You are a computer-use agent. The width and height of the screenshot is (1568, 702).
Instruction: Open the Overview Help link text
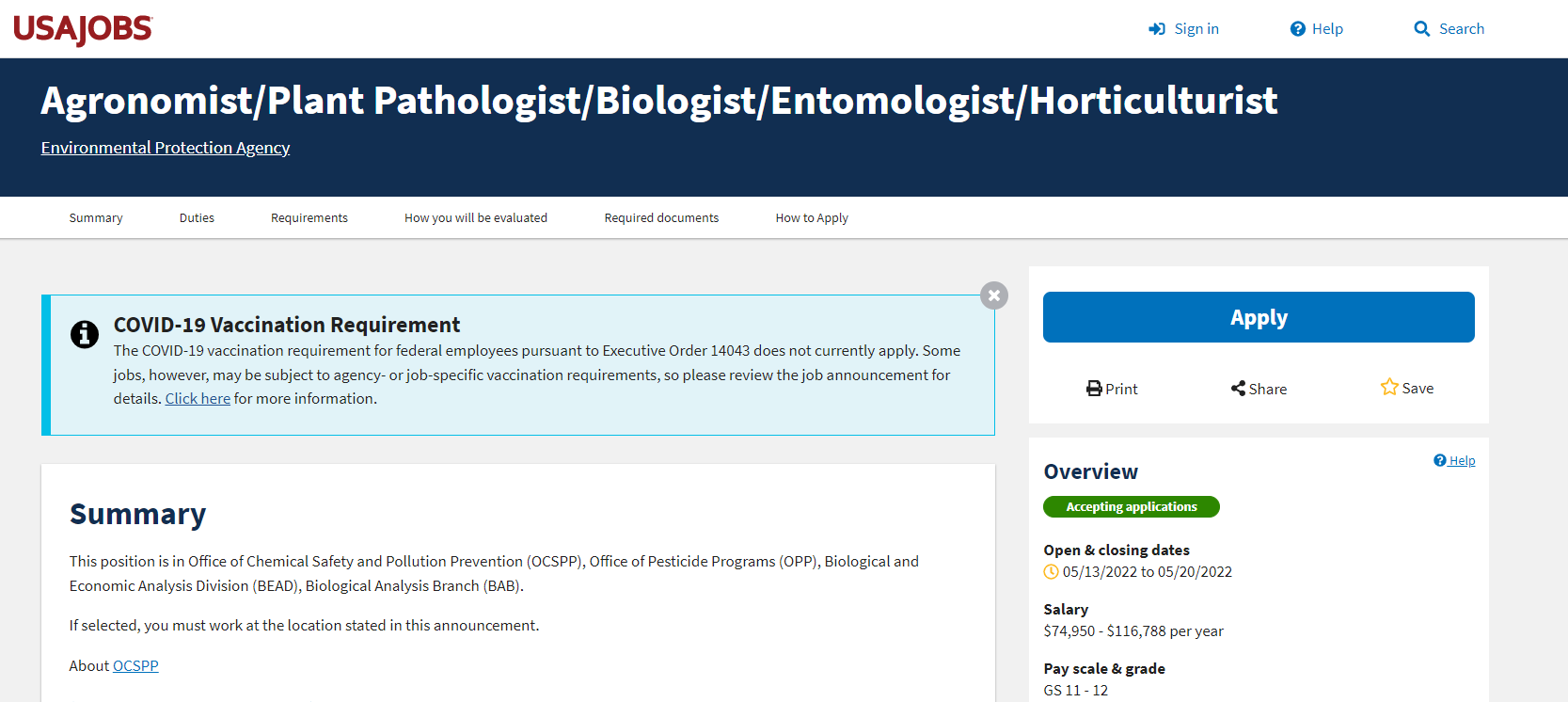1462,460
